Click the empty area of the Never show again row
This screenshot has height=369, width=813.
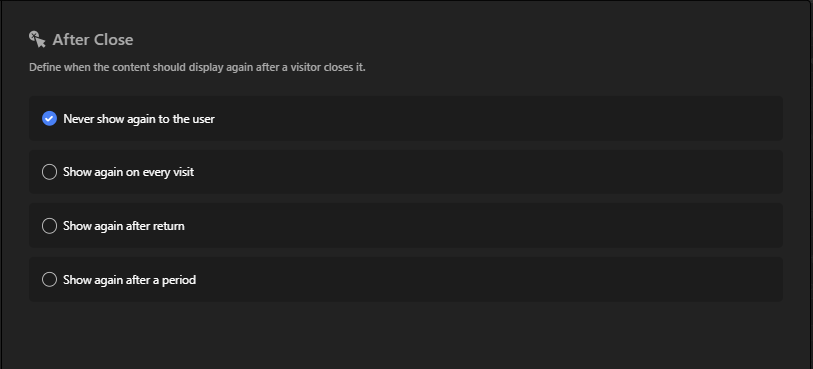point(498,119)
